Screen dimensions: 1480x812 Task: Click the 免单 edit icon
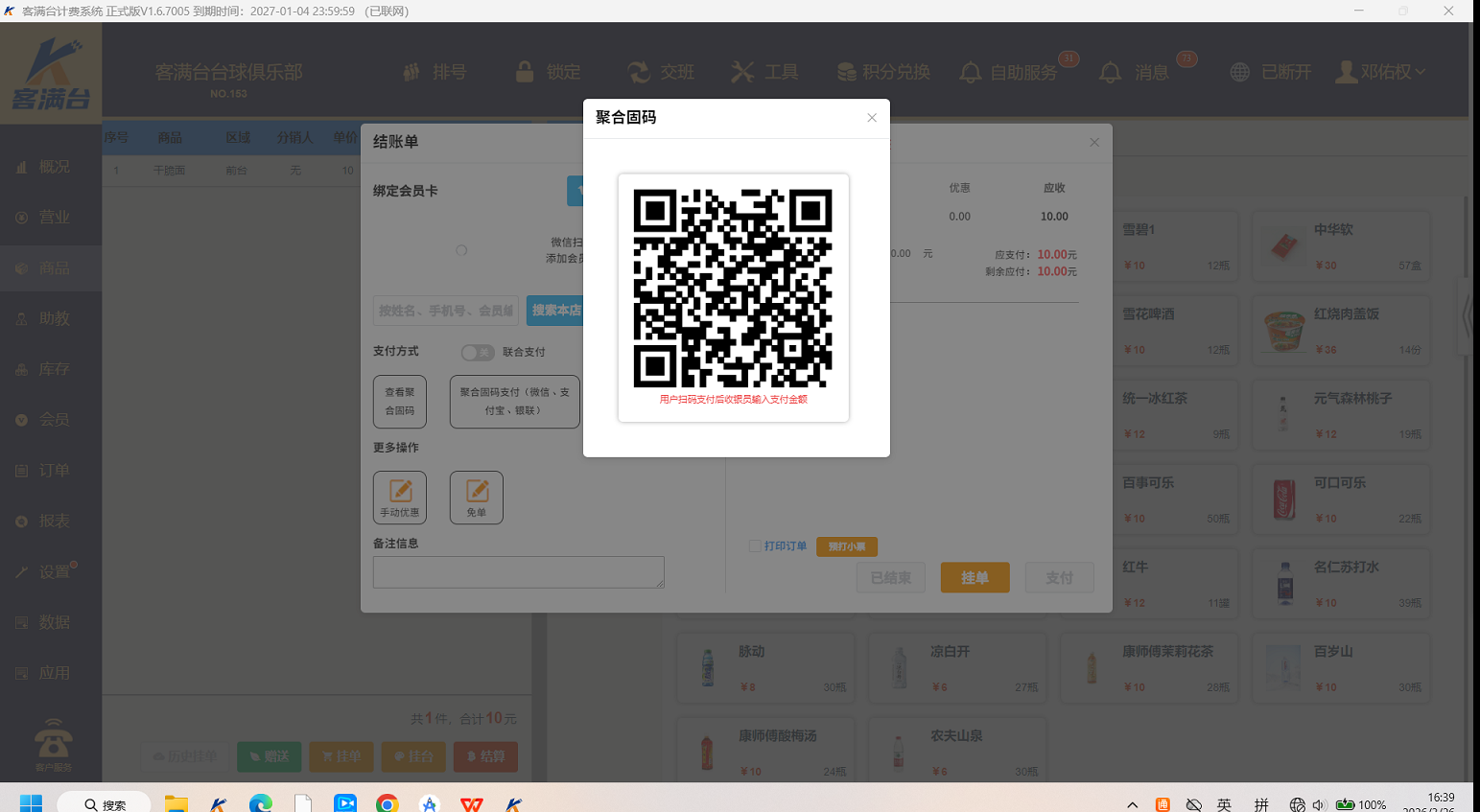(x=477, y=491)
